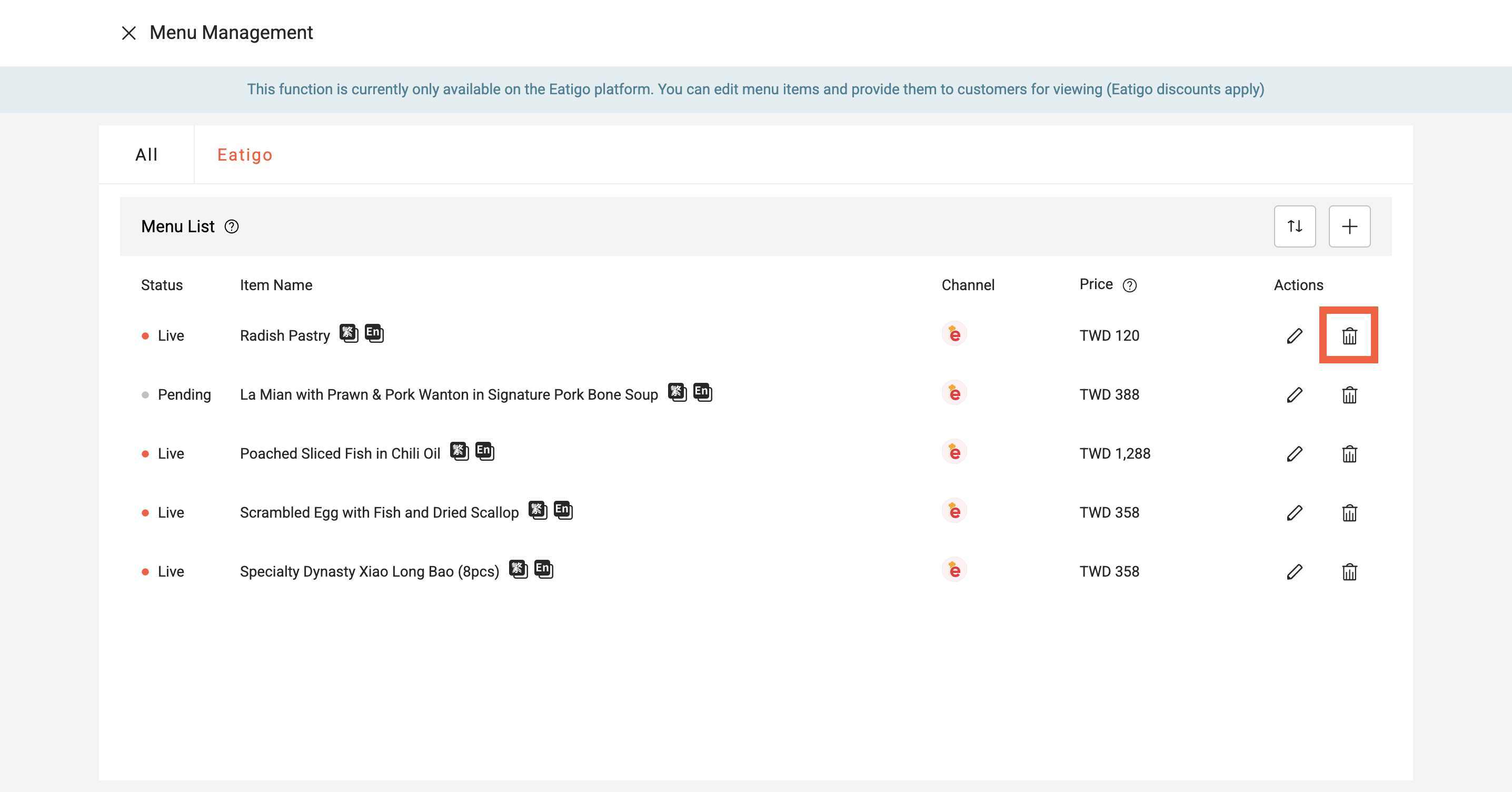Delete the La Mian with Prawn item

coord(1349,394)
